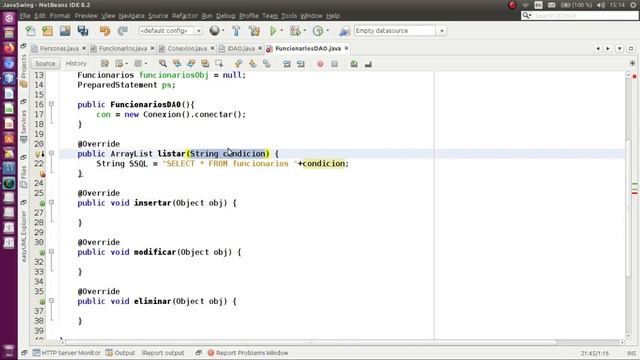
Task: Open the HTTP Server Monitor panel
Action: click(x=67, y=353)
